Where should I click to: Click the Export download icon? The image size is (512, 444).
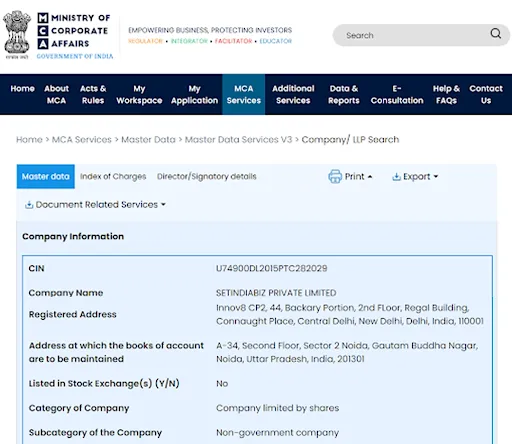tap(396, 176)
